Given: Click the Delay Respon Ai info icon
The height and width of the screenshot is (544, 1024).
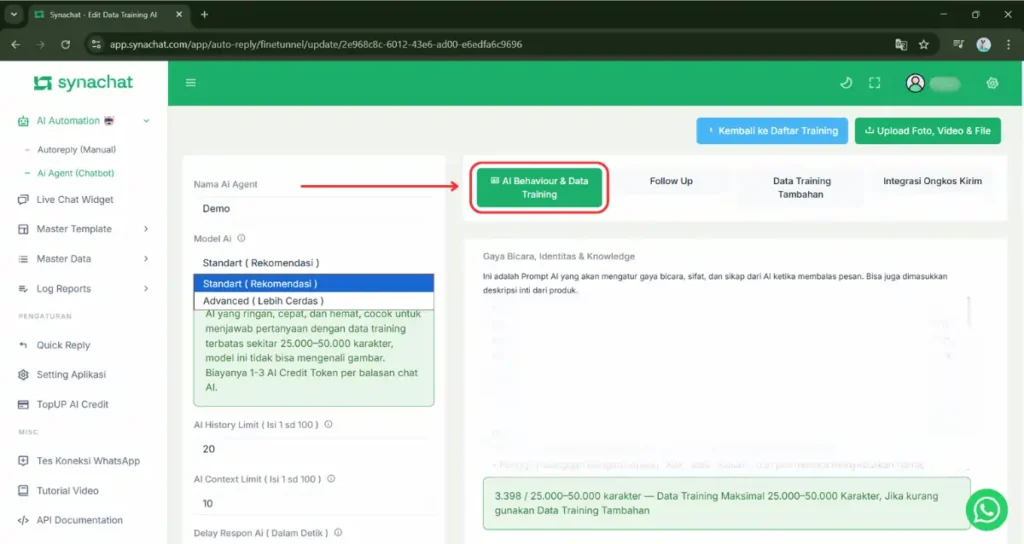Looking at the screenshot, I should (338, 532).
